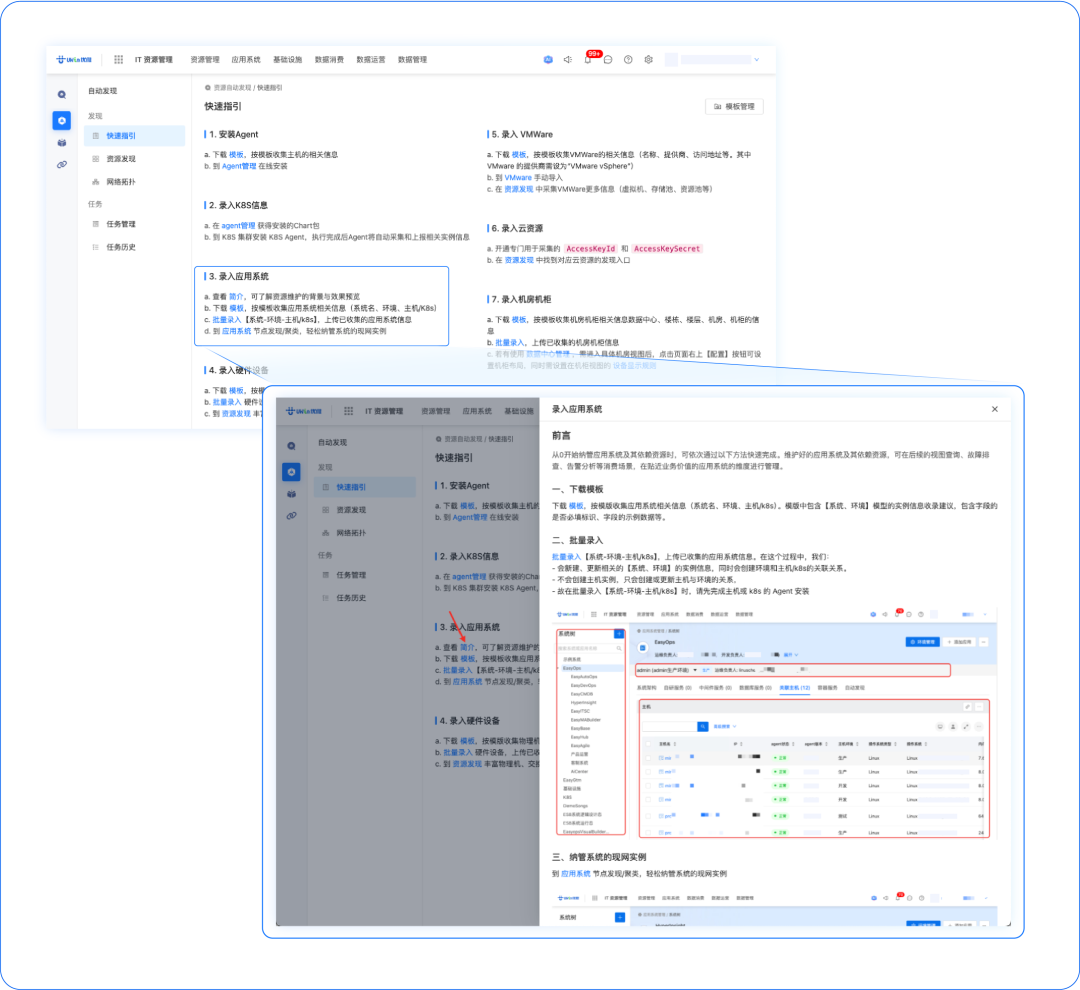
Task: Select 快速指引 in upper sidebar
Action: pyautogui.click(x=134, y=136)
